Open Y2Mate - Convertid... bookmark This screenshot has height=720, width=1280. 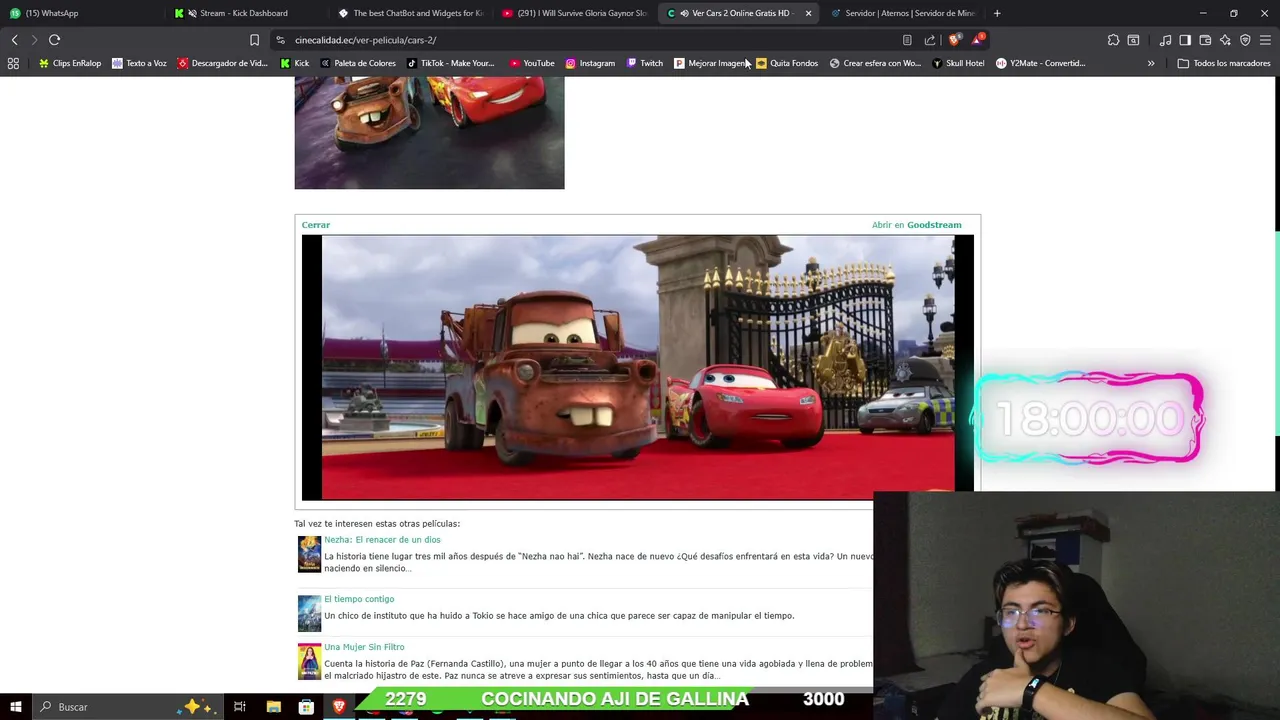pyautogui.click(x=1040, y=63)
